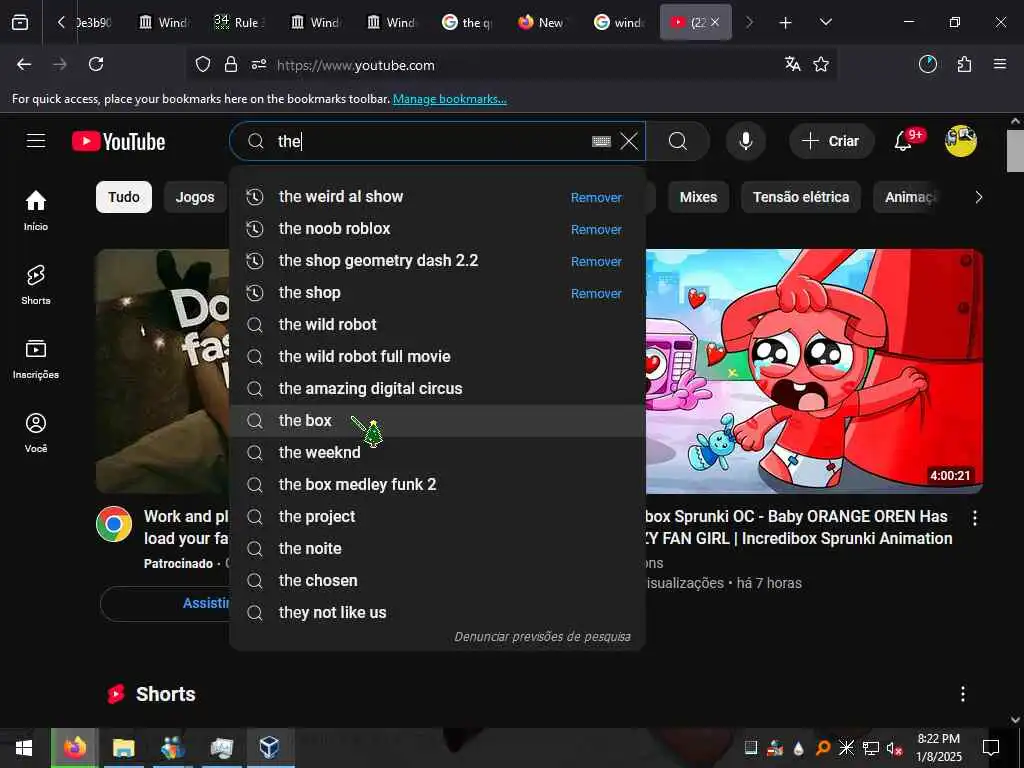
Task: Choose suggestion the wild robot full movie
Action: 437,357
